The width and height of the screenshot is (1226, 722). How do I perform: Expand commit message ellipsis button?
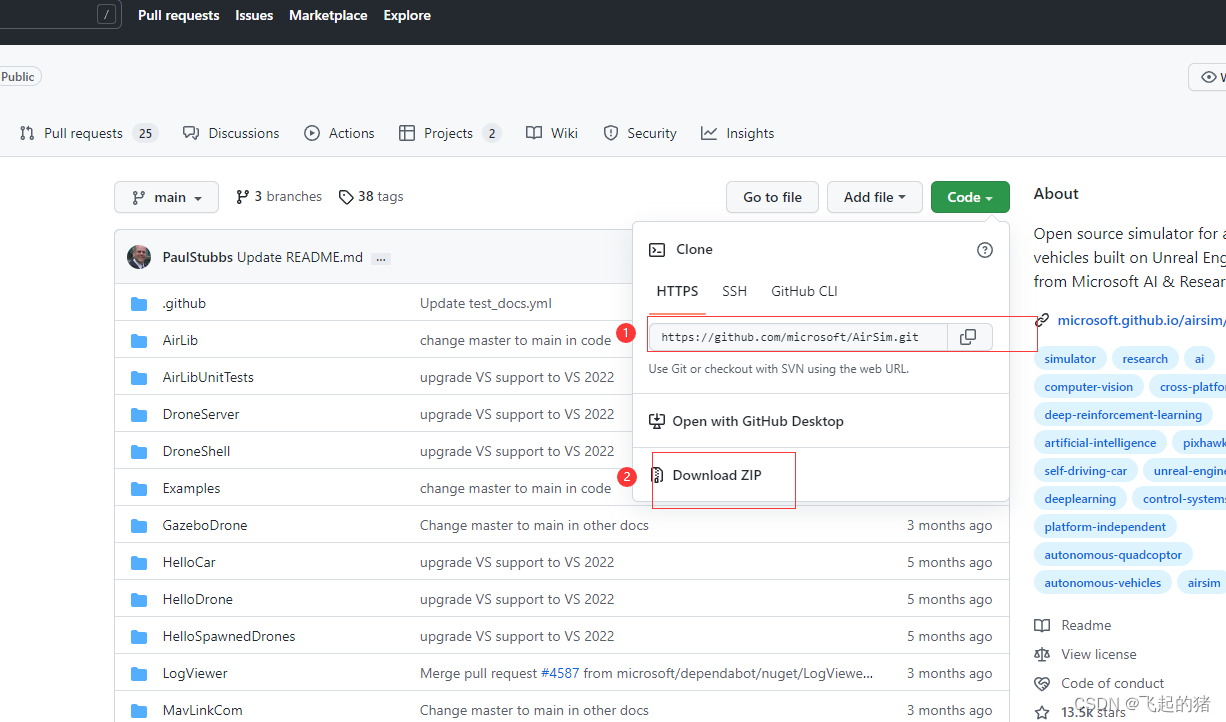380,258
